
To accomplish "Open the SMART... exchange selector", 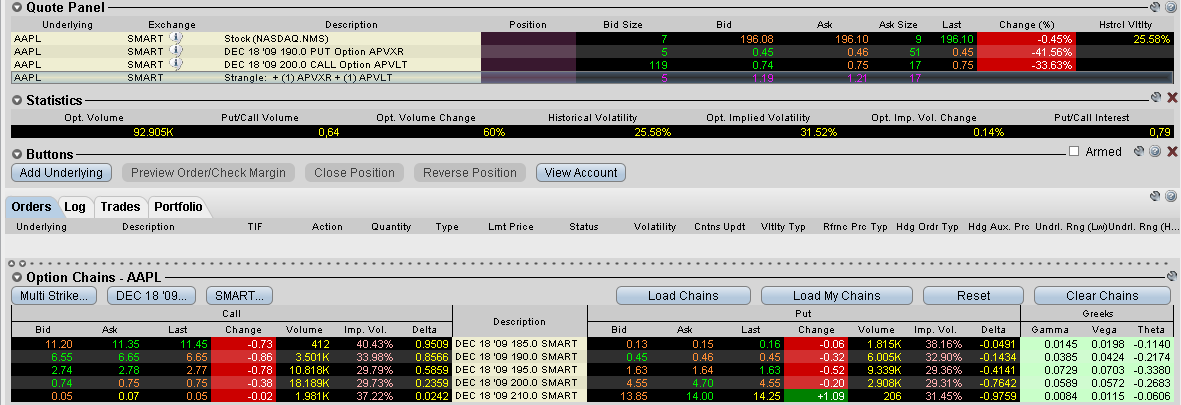I will 239,296.
